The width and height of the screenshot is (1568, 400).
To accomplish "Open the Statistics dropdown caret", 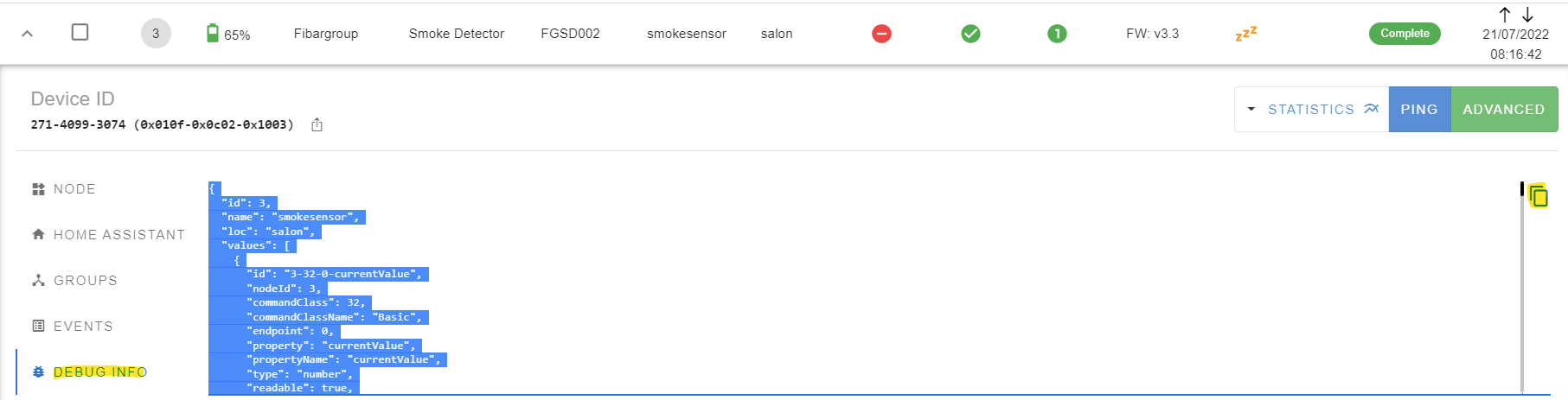I will coord(1251,110).
